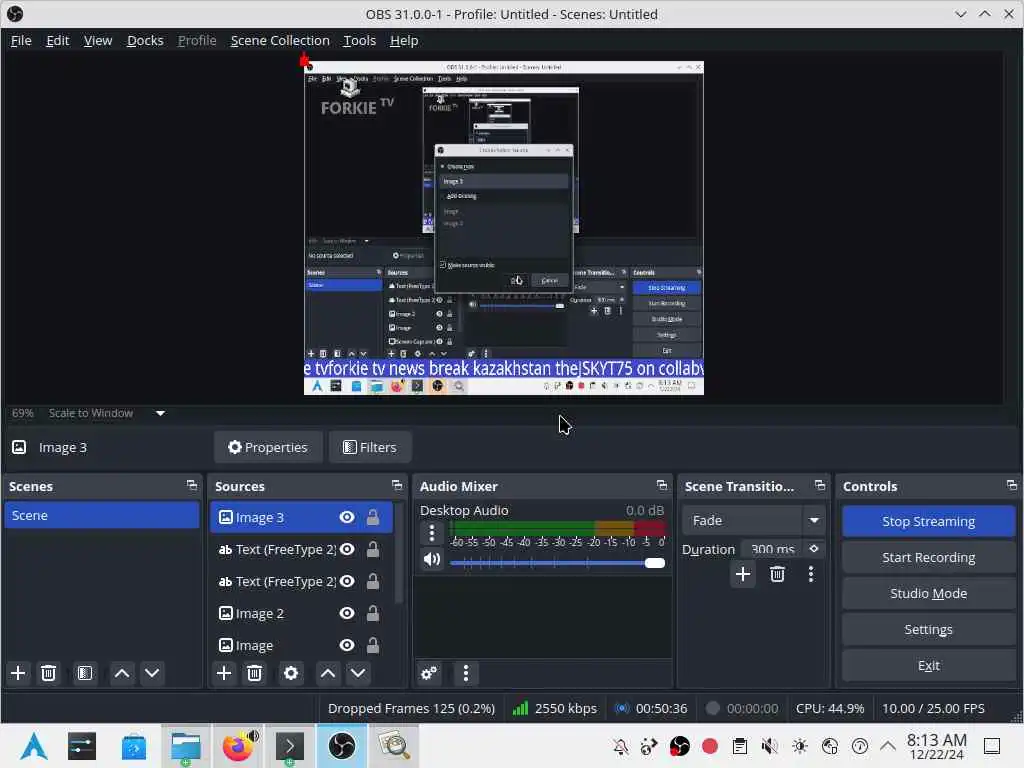
Task: Select the Scene item in Scenes list
Action: coord(102,515)
